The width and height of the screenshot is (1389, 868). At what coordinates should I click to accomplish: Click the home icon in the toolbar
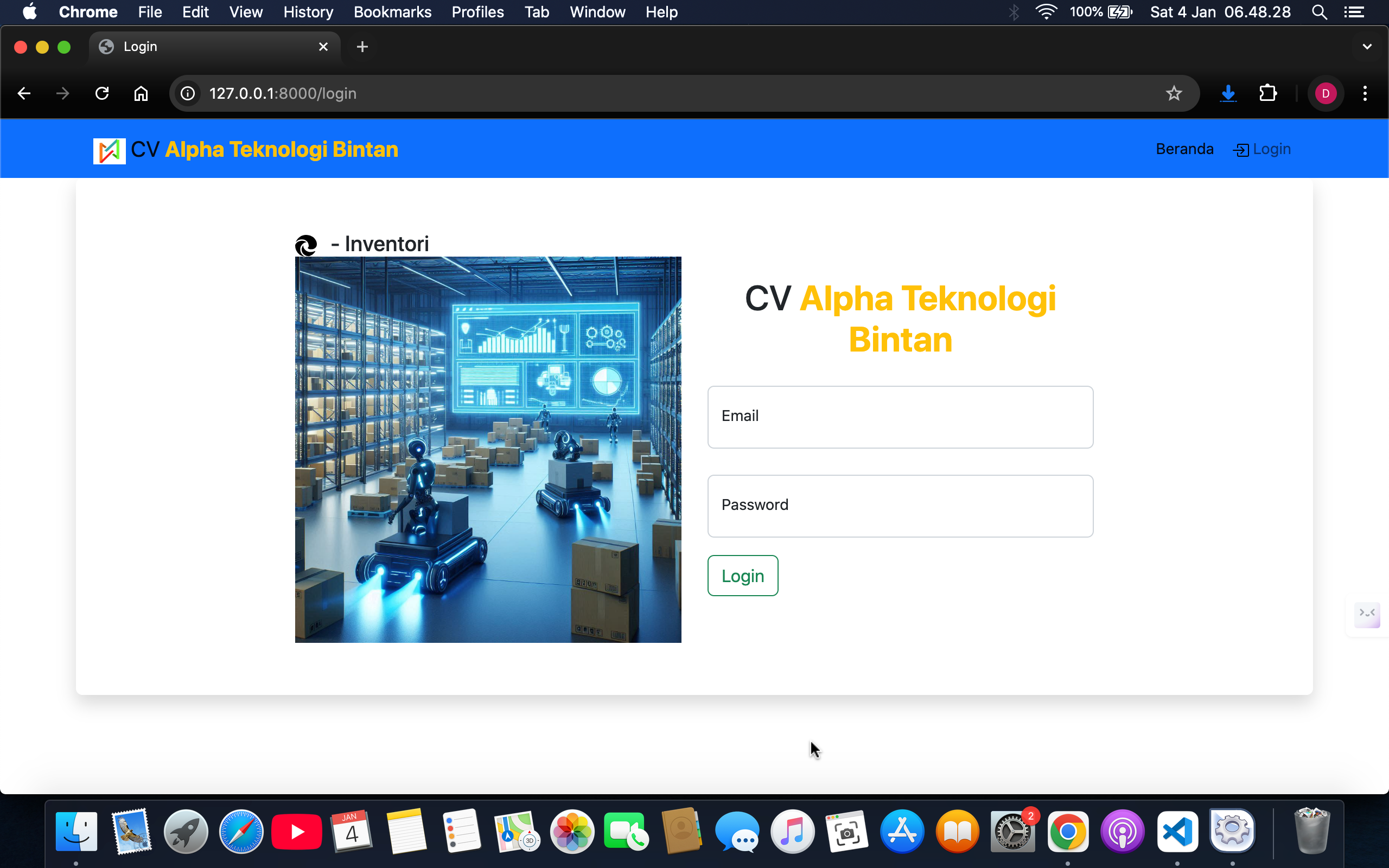tap(141, 93)
